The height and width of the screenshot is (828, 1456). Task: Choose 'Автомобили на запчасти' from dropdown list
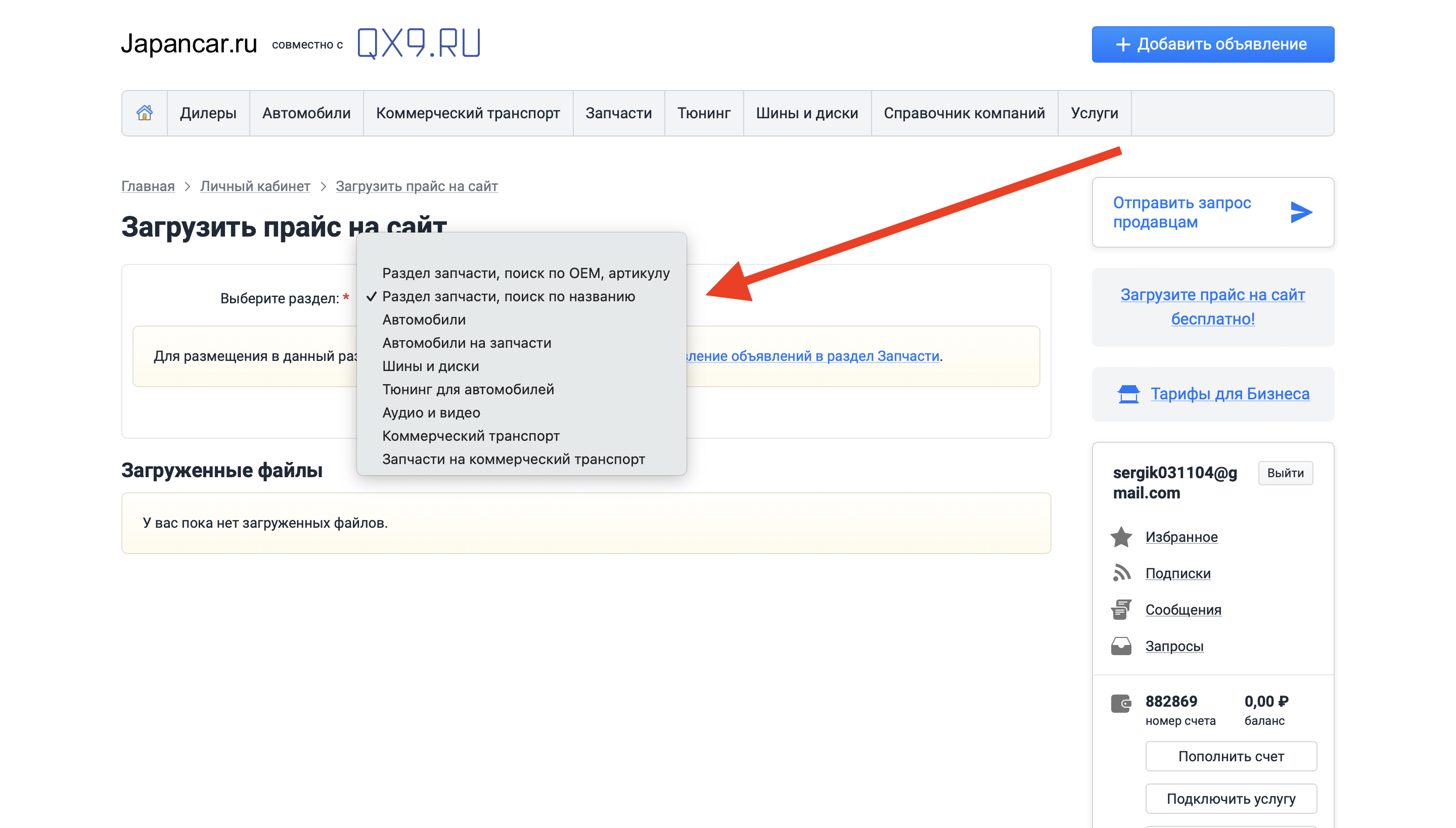[466, 343]
